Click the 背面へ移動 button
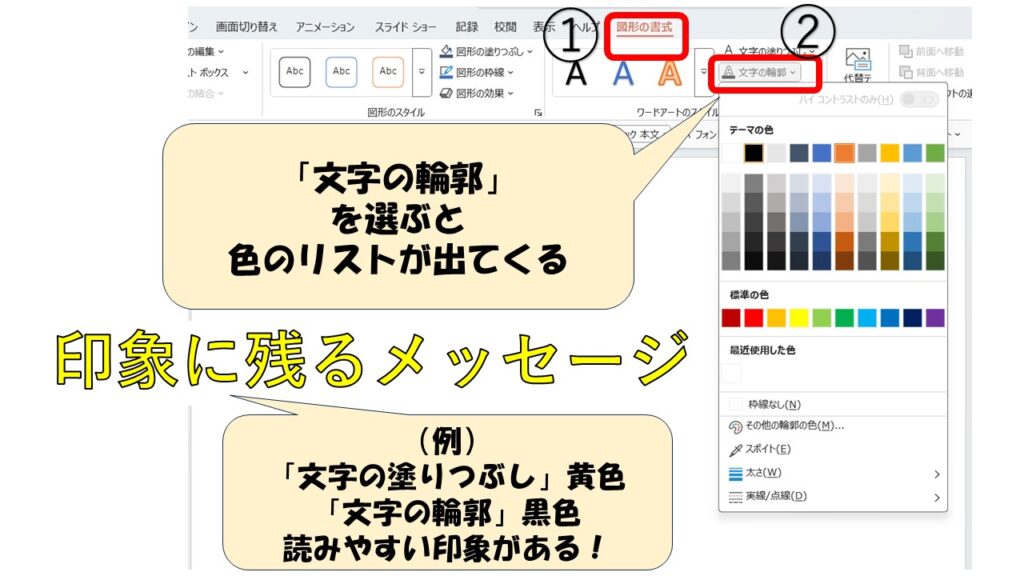This screenshot has width=1024, height=576. click(x=931, y=72)
